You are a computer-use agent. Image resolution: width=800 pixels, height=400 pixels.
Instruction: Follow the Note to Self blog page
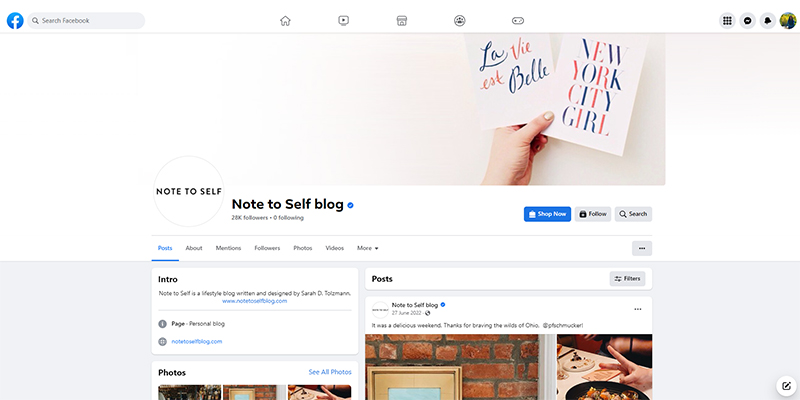[x=593, y=214]
